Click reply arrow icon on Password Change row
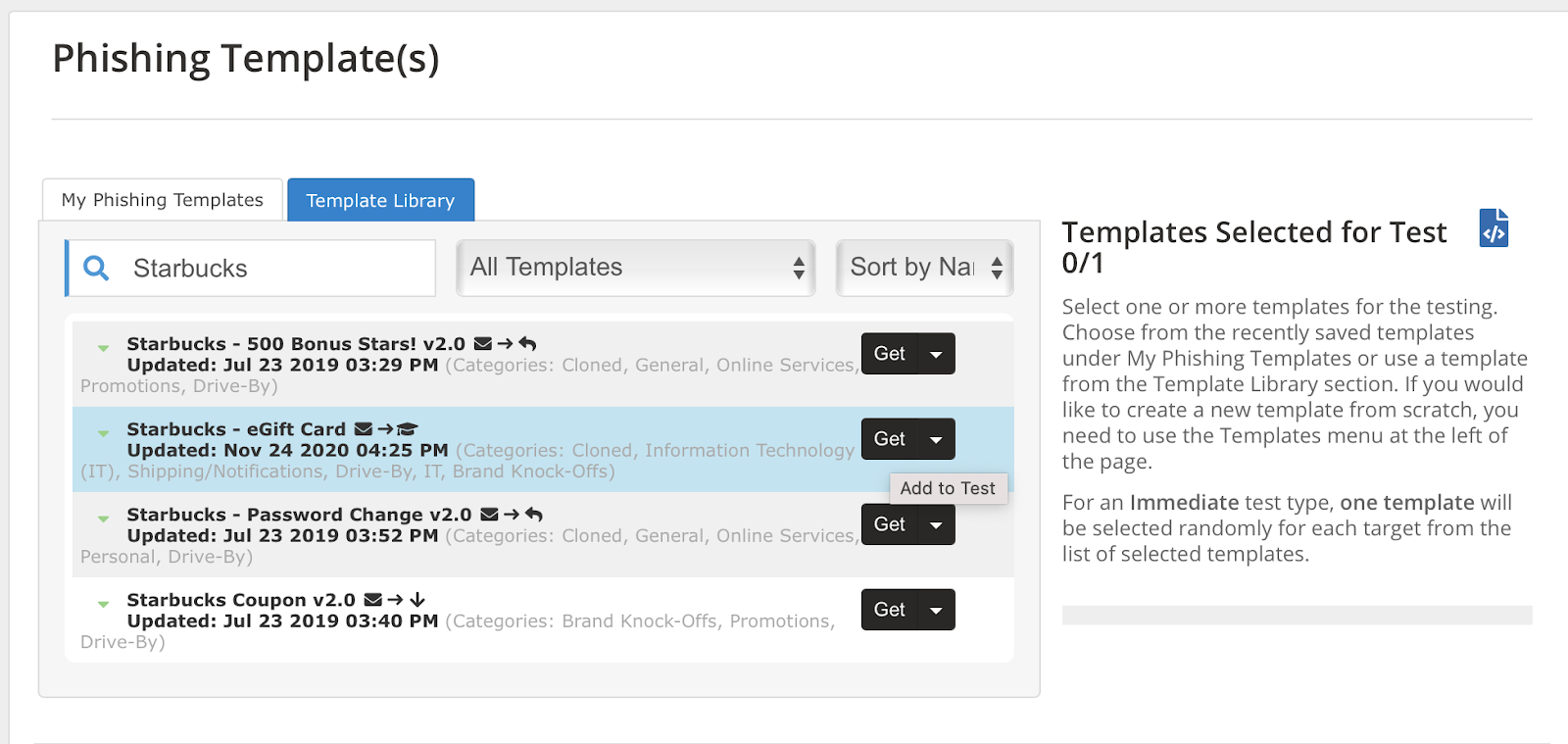Viewport: 1568px width, 744px height. coord(534,515)
